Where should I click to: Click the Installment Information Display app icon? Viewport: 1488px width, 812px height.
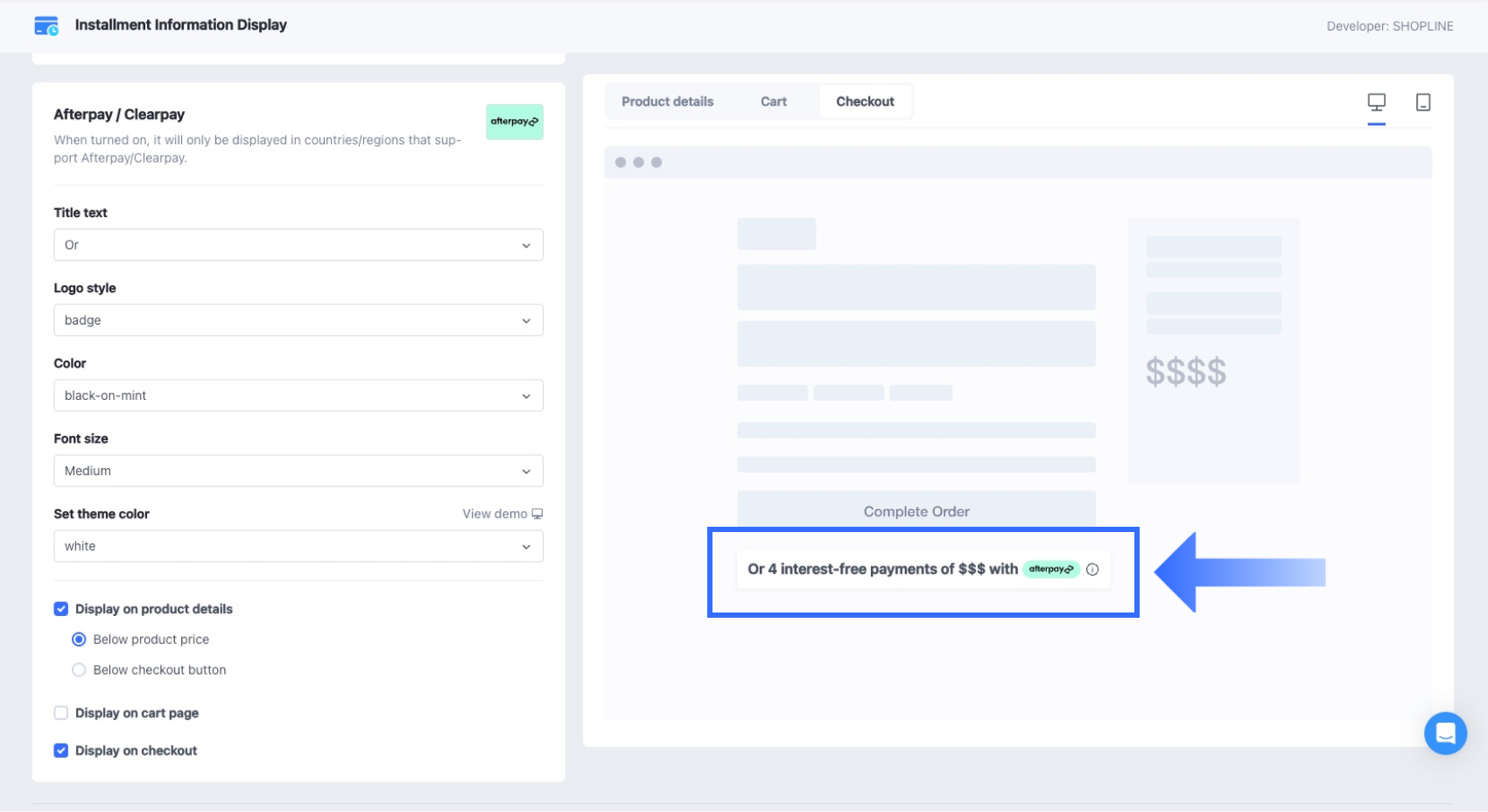[46, 25]
